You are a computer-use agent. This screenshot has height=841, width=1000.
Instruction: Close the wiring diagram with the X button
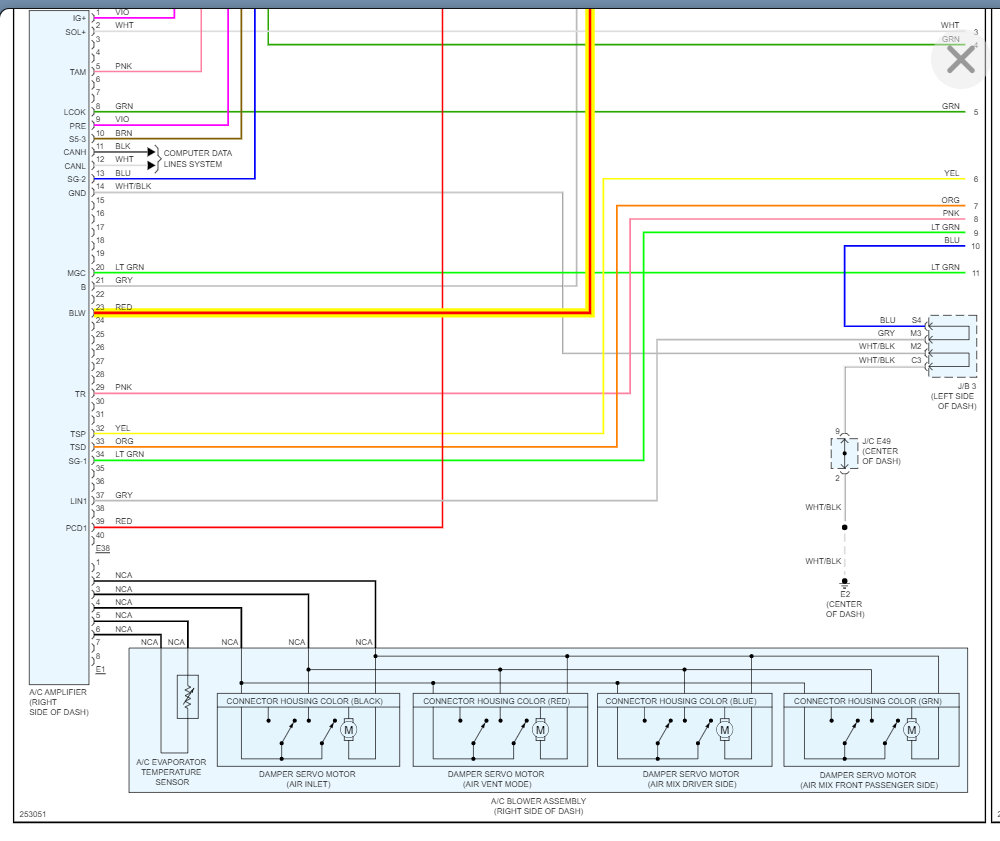[960, 61]
